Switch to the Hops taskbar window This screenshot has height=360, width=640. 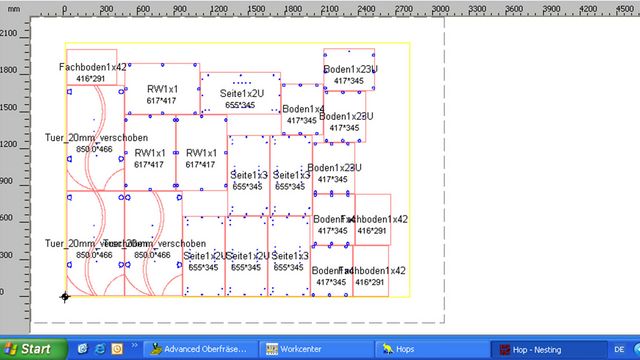[432, 349]
